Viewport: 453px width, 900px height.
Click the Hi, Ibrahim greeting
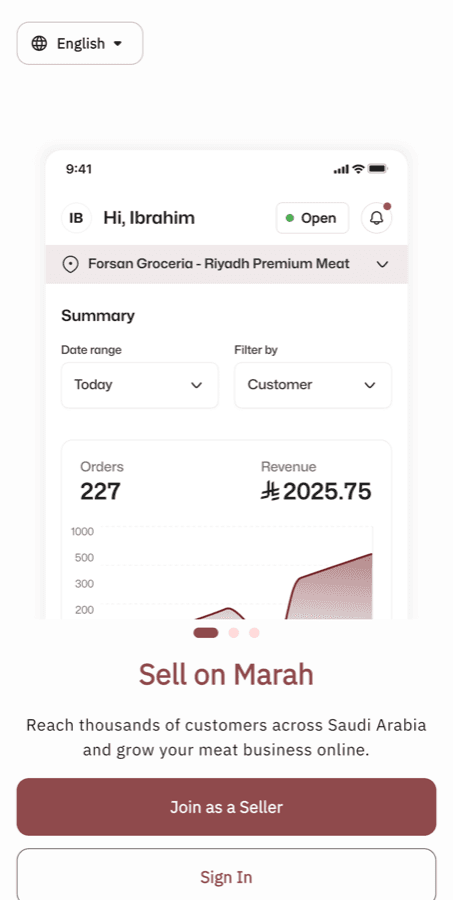pyautogui.click(x=149, y=218)
